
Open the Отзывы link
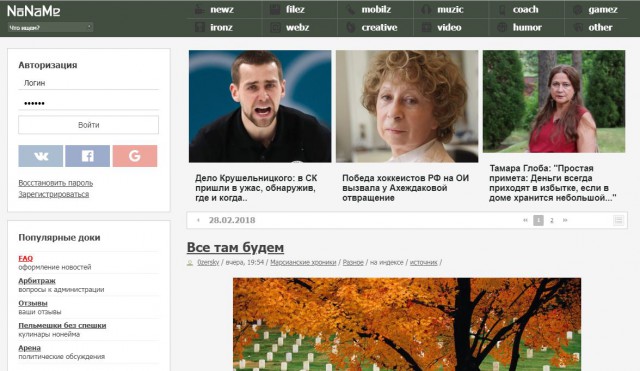point(33,303)
